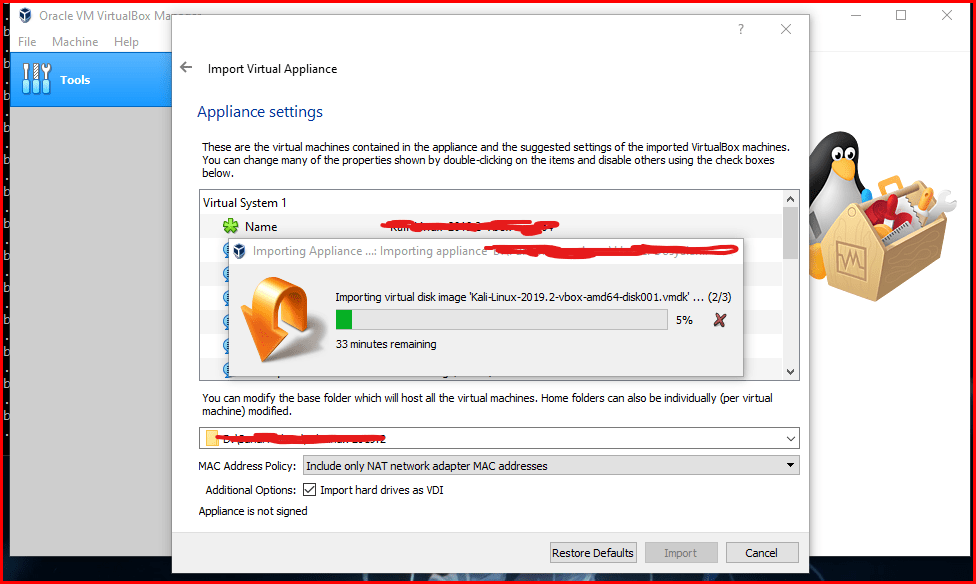Click the 5% progress label

pyautogui.click(x=684, y=320)
